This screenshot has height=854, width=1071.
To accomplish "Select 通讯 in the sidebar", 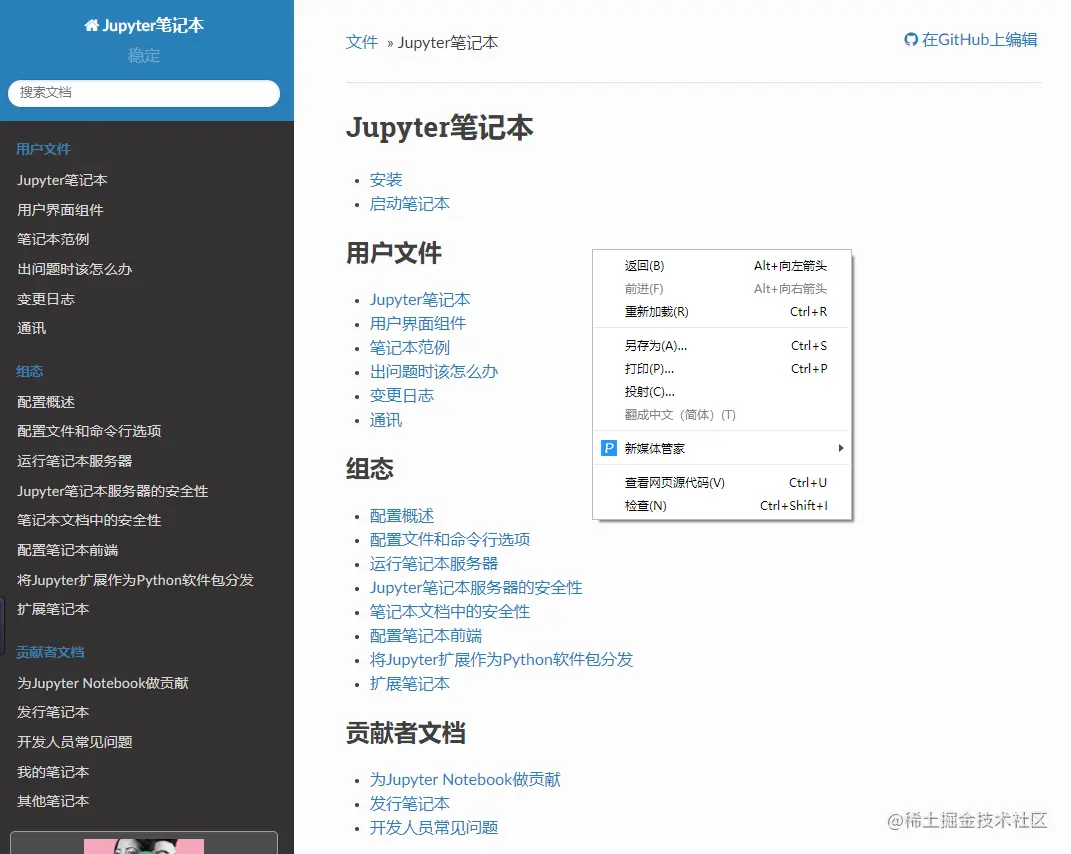I will point(147,329).
